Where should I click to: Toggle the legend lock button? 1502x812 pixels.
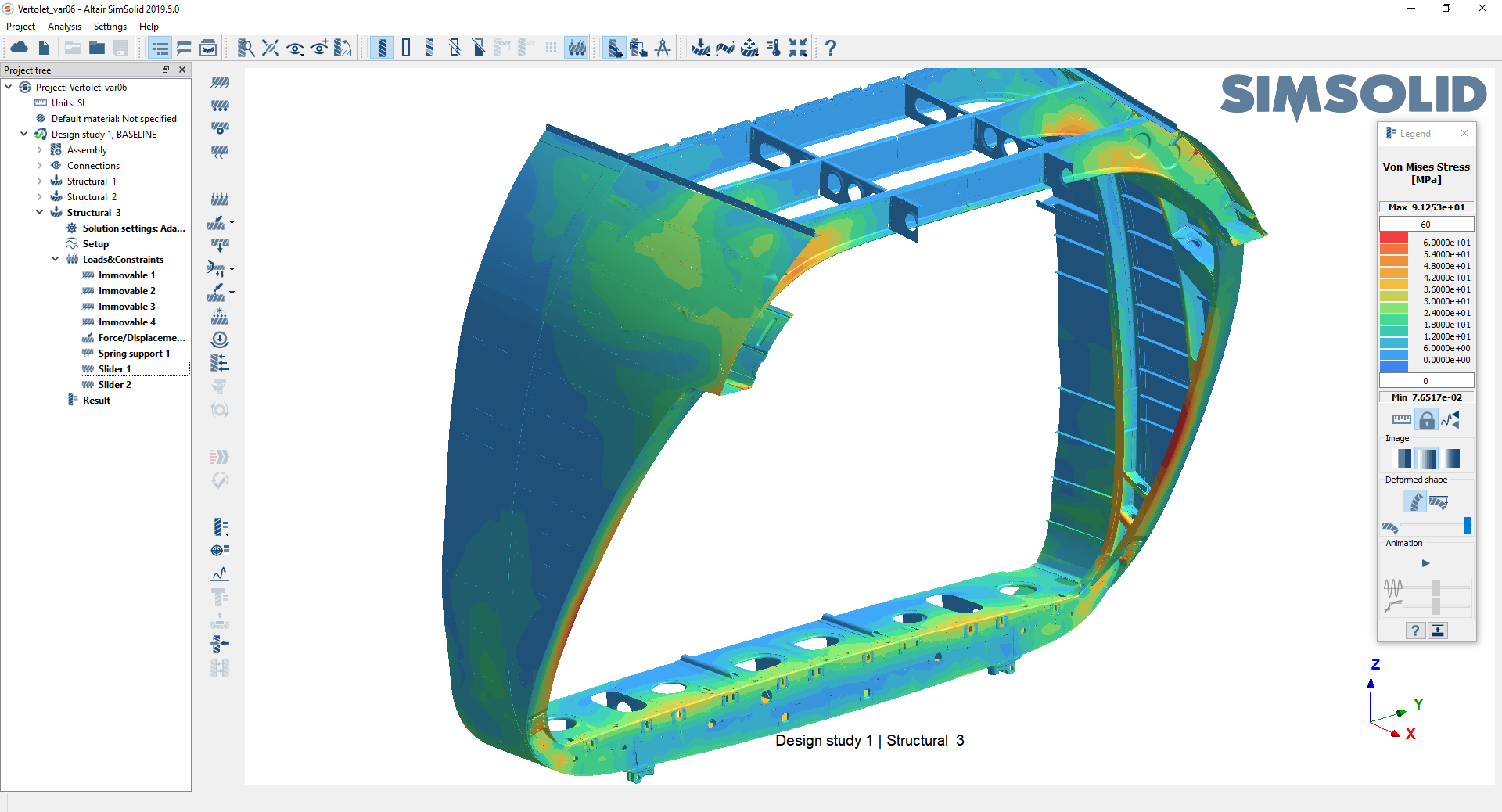[x=1427, y=420]
